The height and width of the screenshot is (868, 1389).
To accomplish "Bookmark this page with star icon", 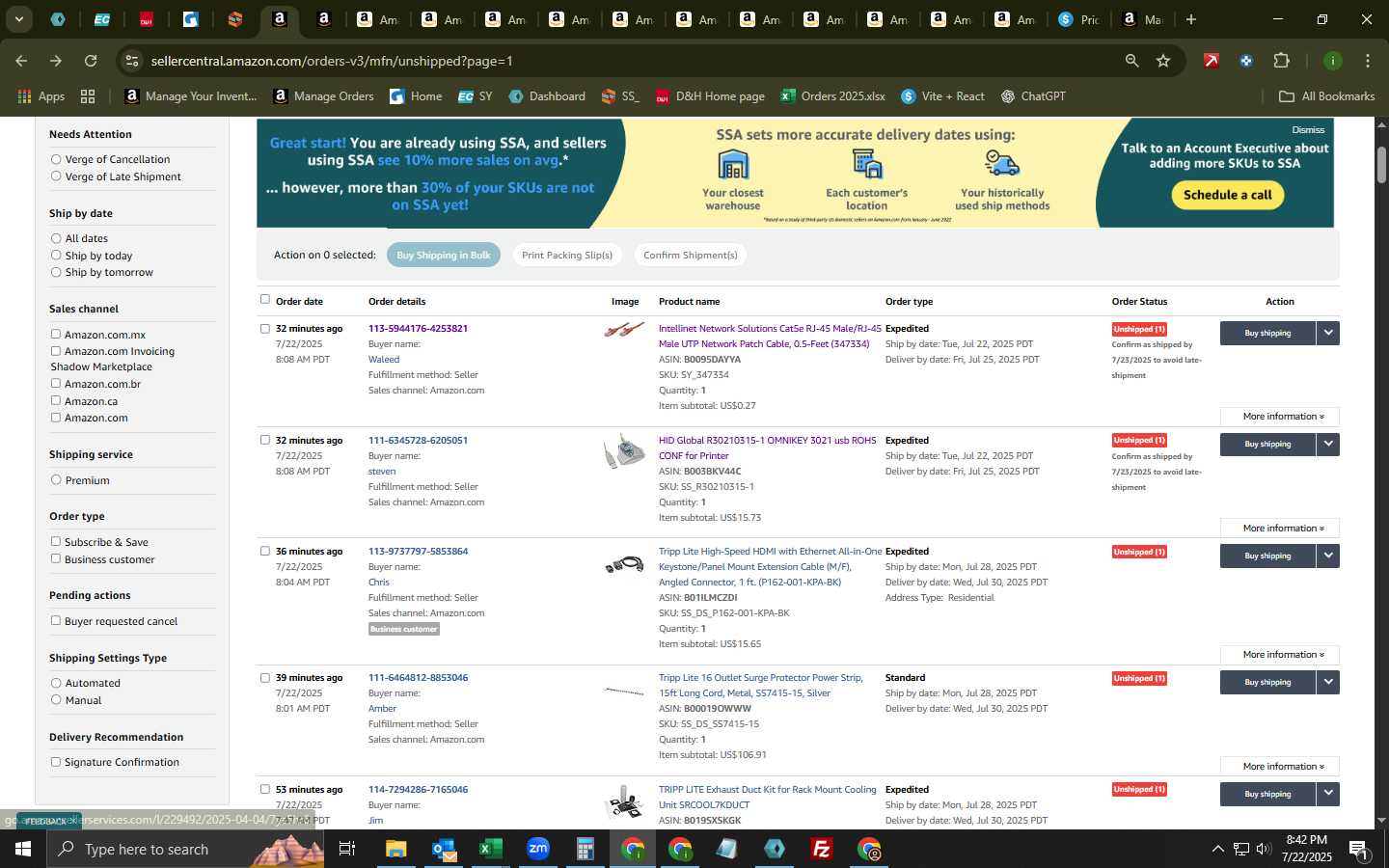I will (1163, 61).
